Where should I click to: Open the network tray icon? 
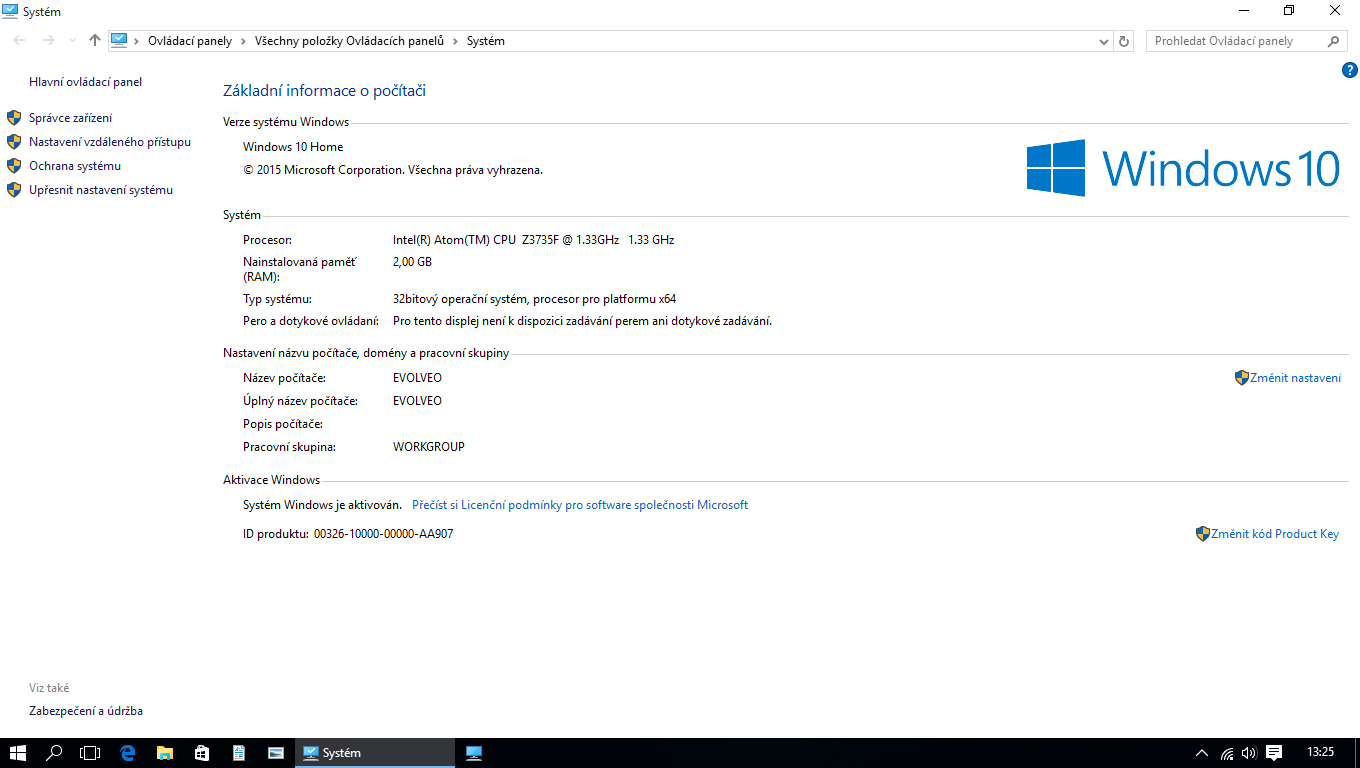coord(1227,753)
